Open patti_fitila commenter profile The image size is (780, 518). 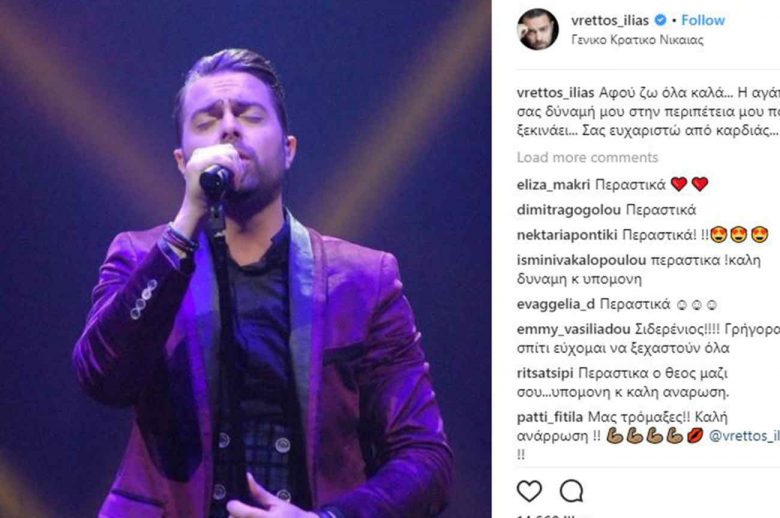550,417
